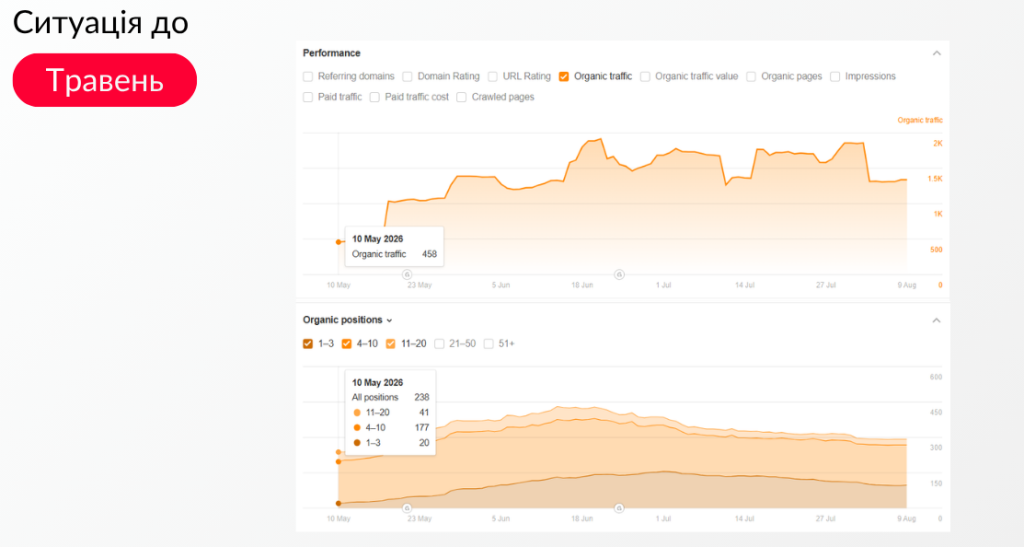Enable the Impressions checkbox
Viewport: 1024px width, 547px height.
pos(835,77)
